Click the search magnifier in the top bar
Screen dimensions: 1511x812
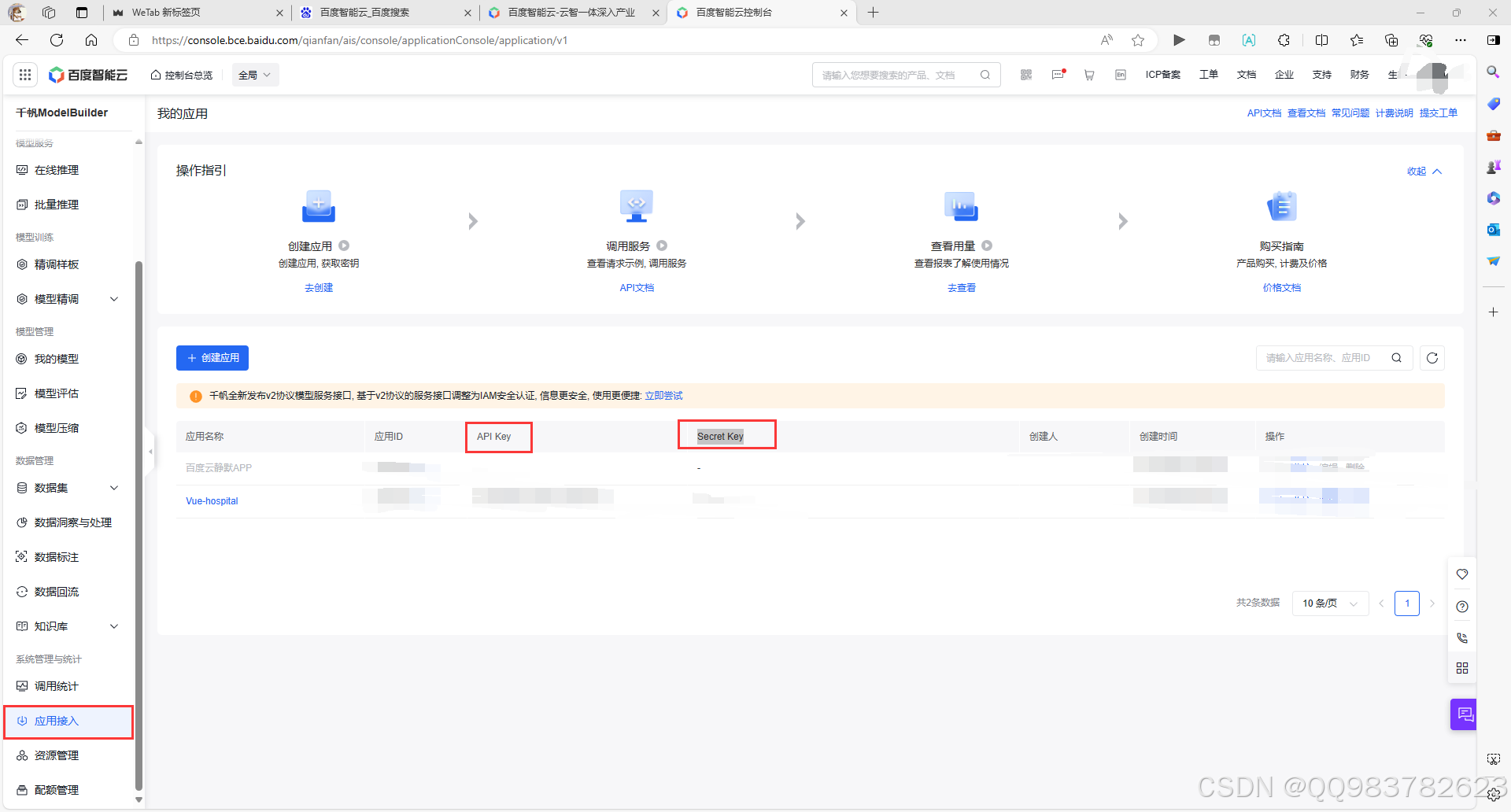pyautogui.click(x=985, y=75)
